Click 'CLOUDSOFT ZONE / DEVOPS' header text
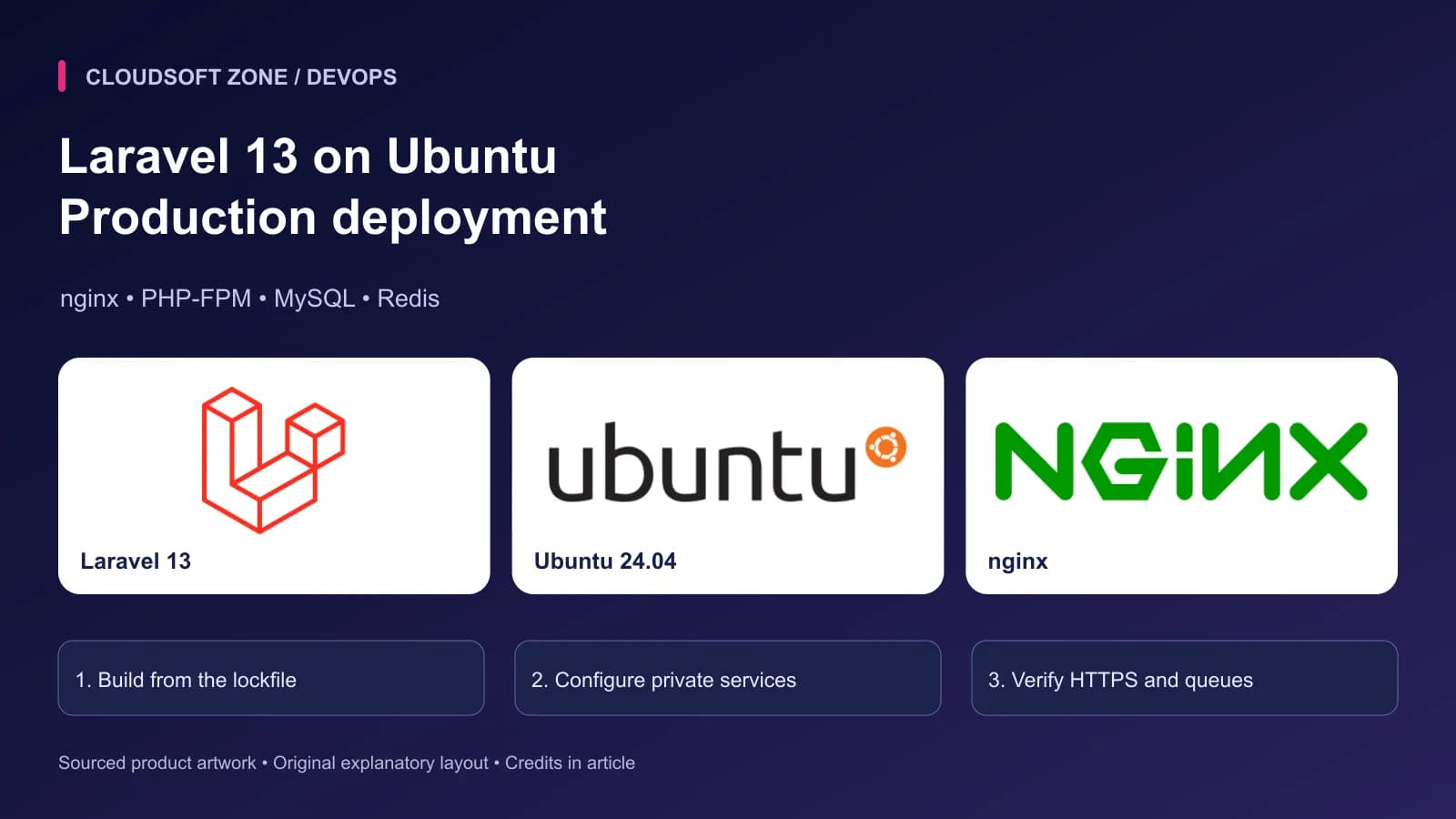 (x=241, y=77)
